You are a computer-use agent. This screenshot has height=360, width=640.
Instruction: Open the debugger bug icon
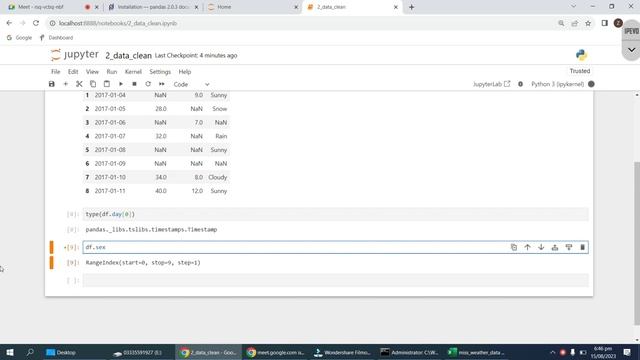pyautogui.click(x=520, y=84)
